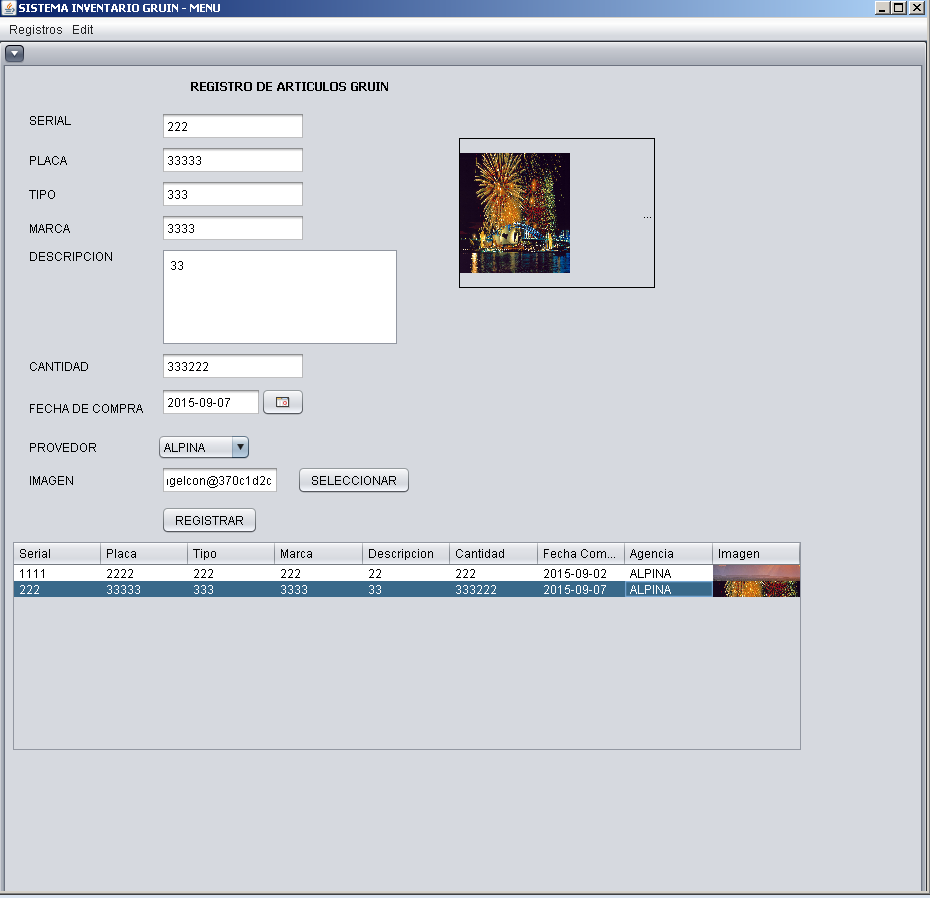Sort by the Serial column header
This screenshot has height=898, width=930.
pos(57,553)
